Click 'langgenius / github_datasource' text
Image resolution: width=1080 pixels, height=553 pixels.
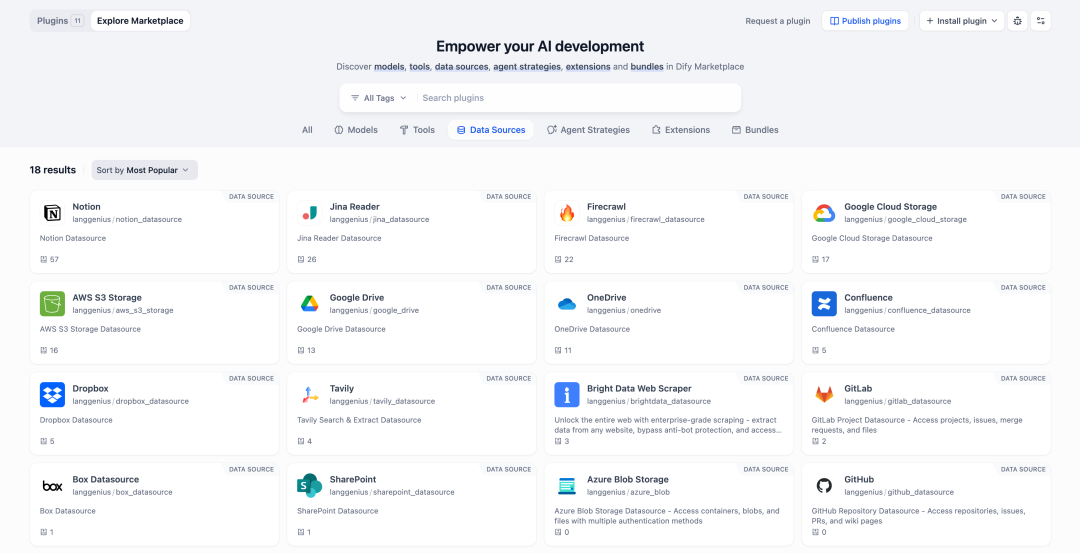coord(899,492)
